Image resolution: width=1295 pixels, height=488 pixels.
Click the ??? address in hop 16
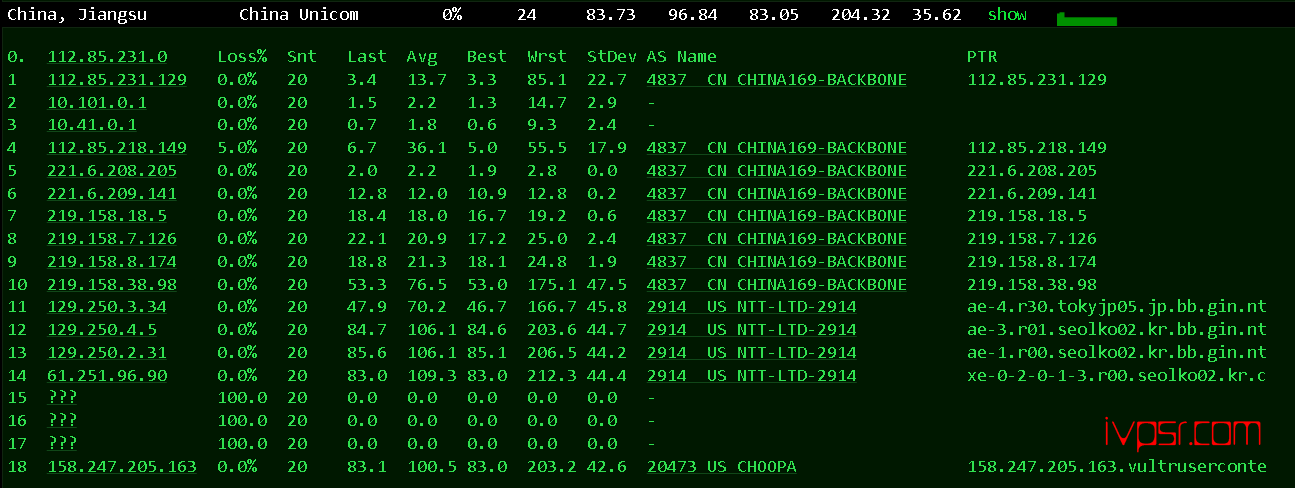[x=62, y=421]
